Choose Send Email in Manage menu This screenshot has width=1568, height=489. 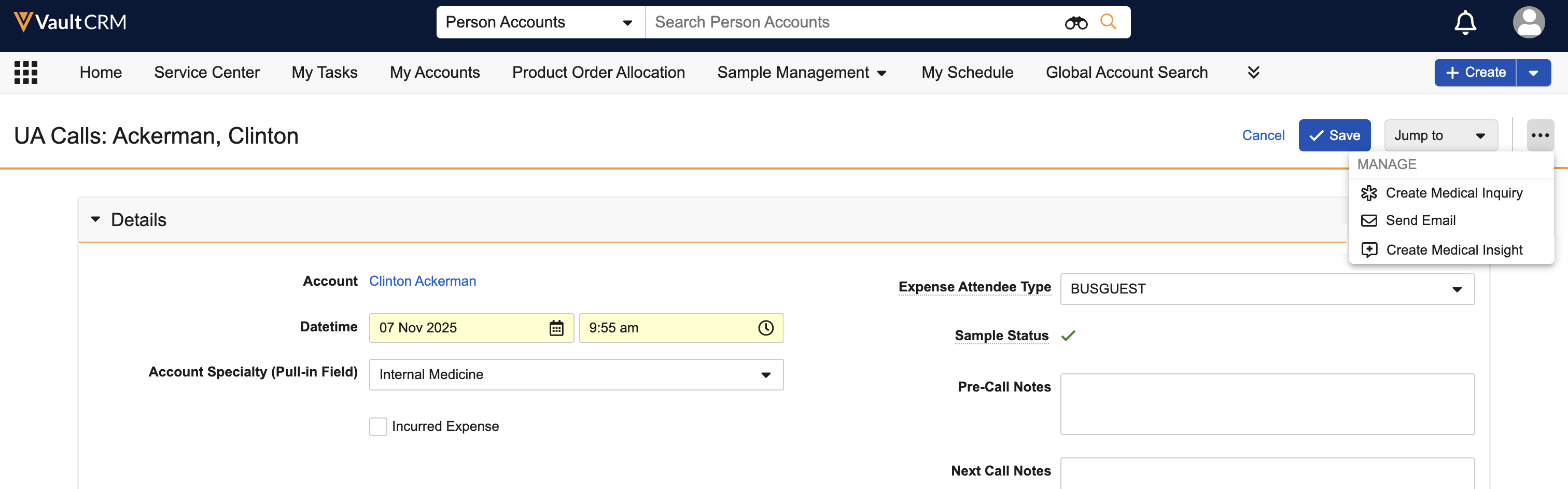point(1420,220)
